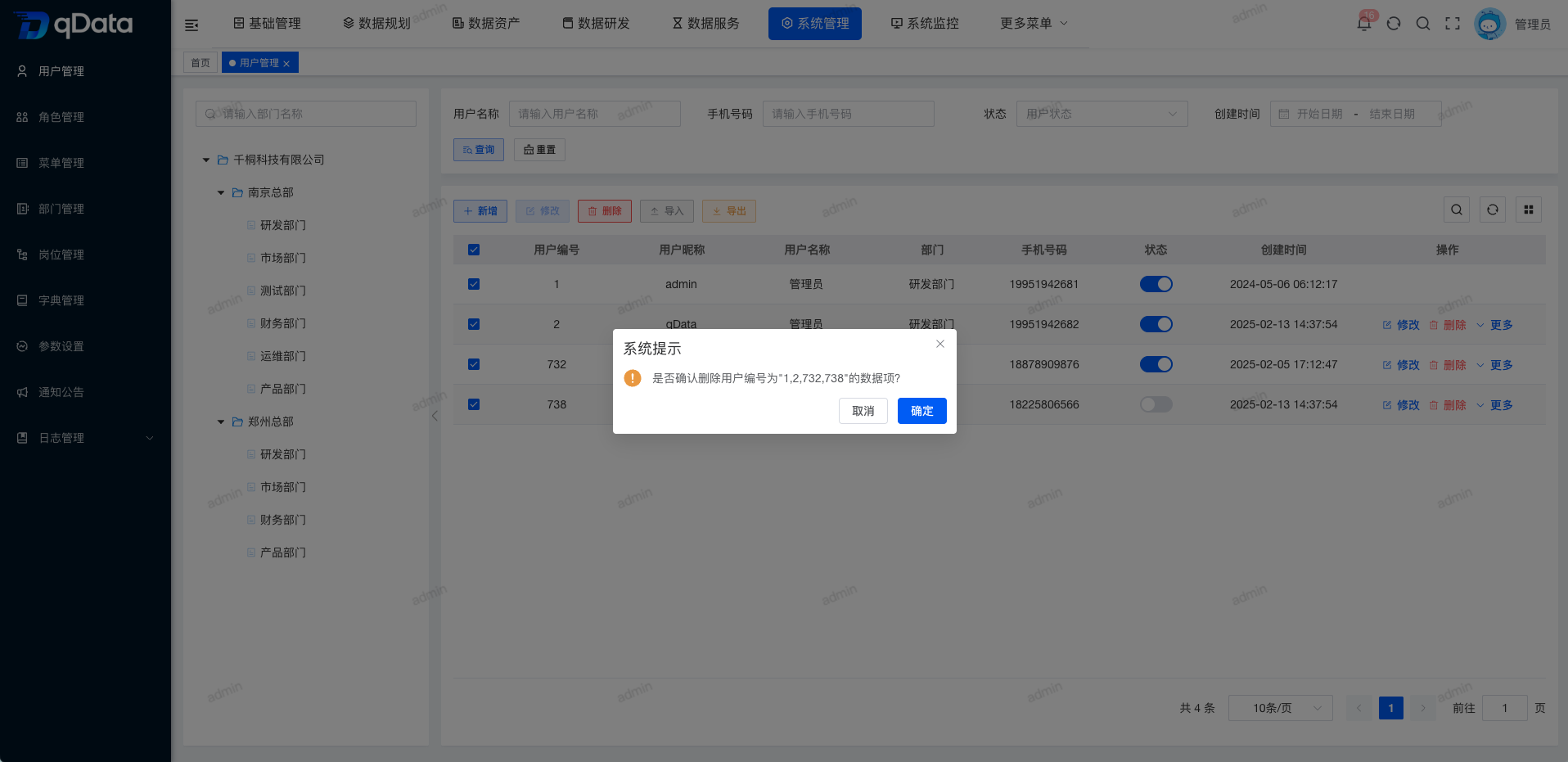
Task: Collapse 南京总部 tree node
Action: [x=221, y=193]
